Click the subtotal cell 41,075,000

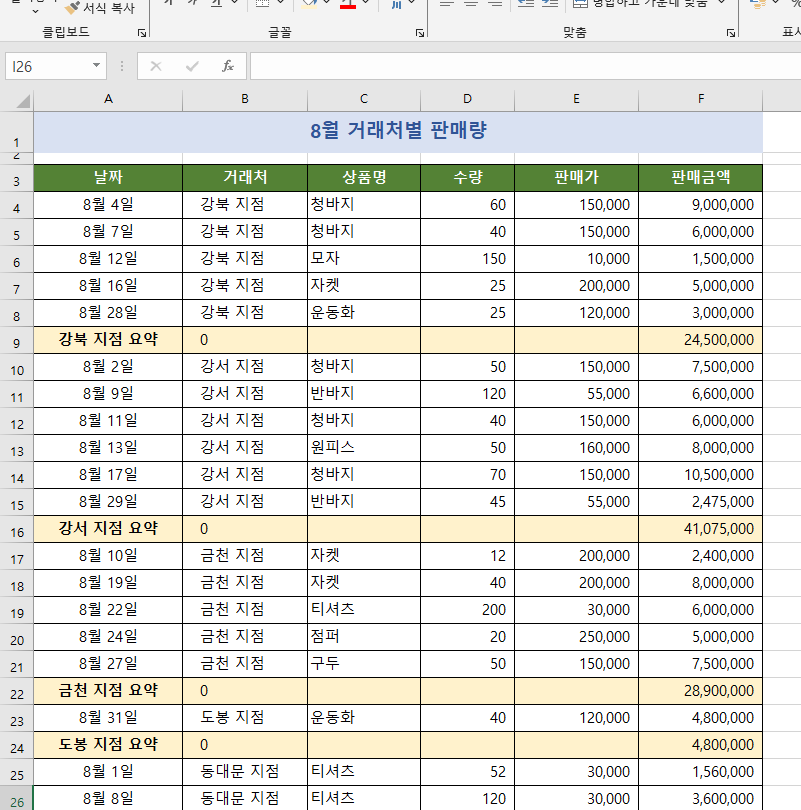pyautogui.click(x=701, y=529)
